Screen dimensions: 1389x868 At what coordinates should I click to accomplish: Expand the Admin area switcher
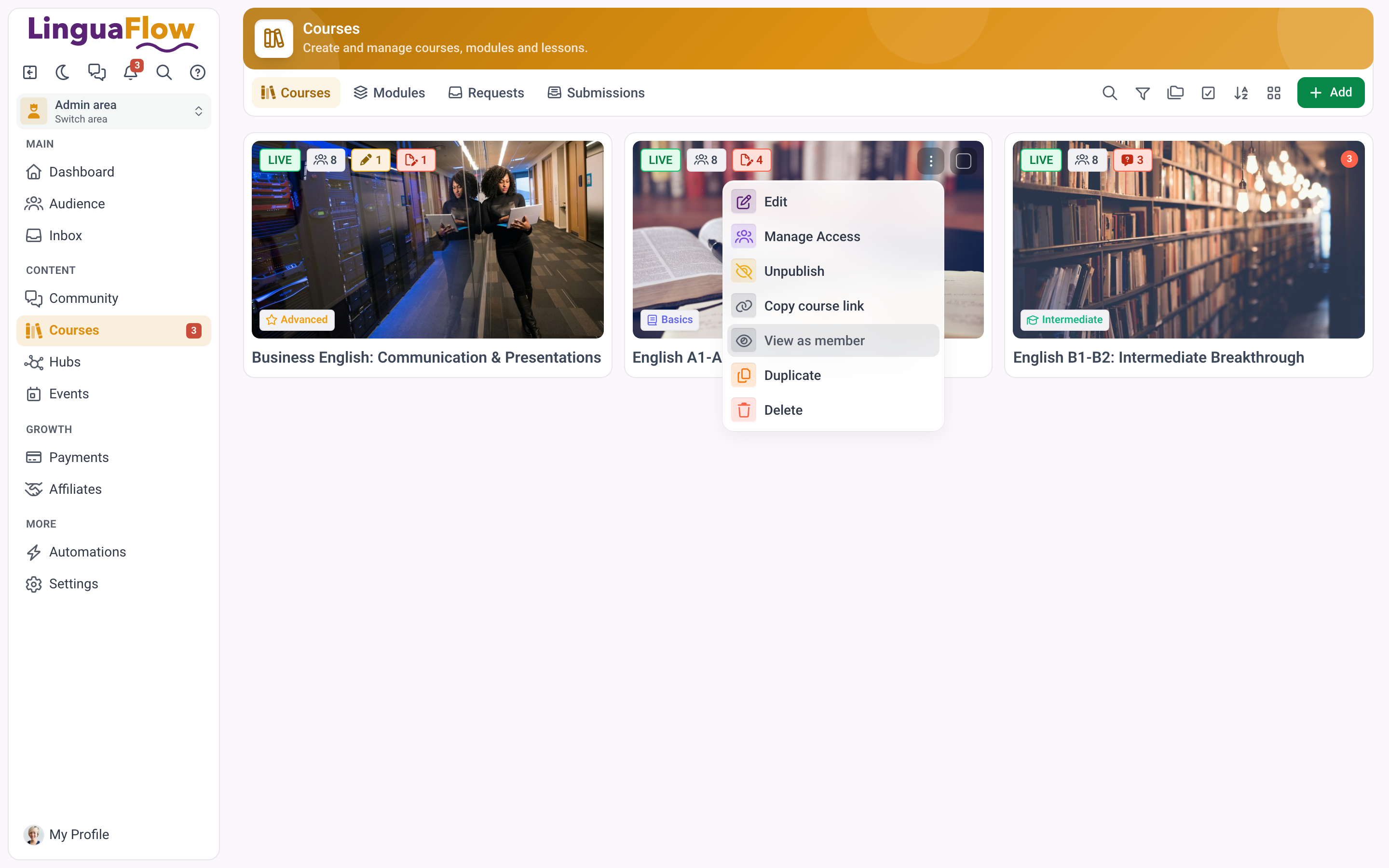[x=114, y=111]
